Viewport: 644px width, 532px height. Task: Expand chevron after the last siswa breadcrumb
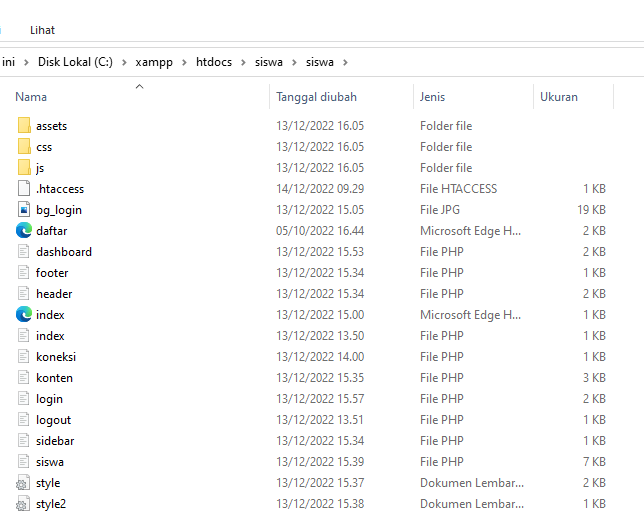[345, 62]
